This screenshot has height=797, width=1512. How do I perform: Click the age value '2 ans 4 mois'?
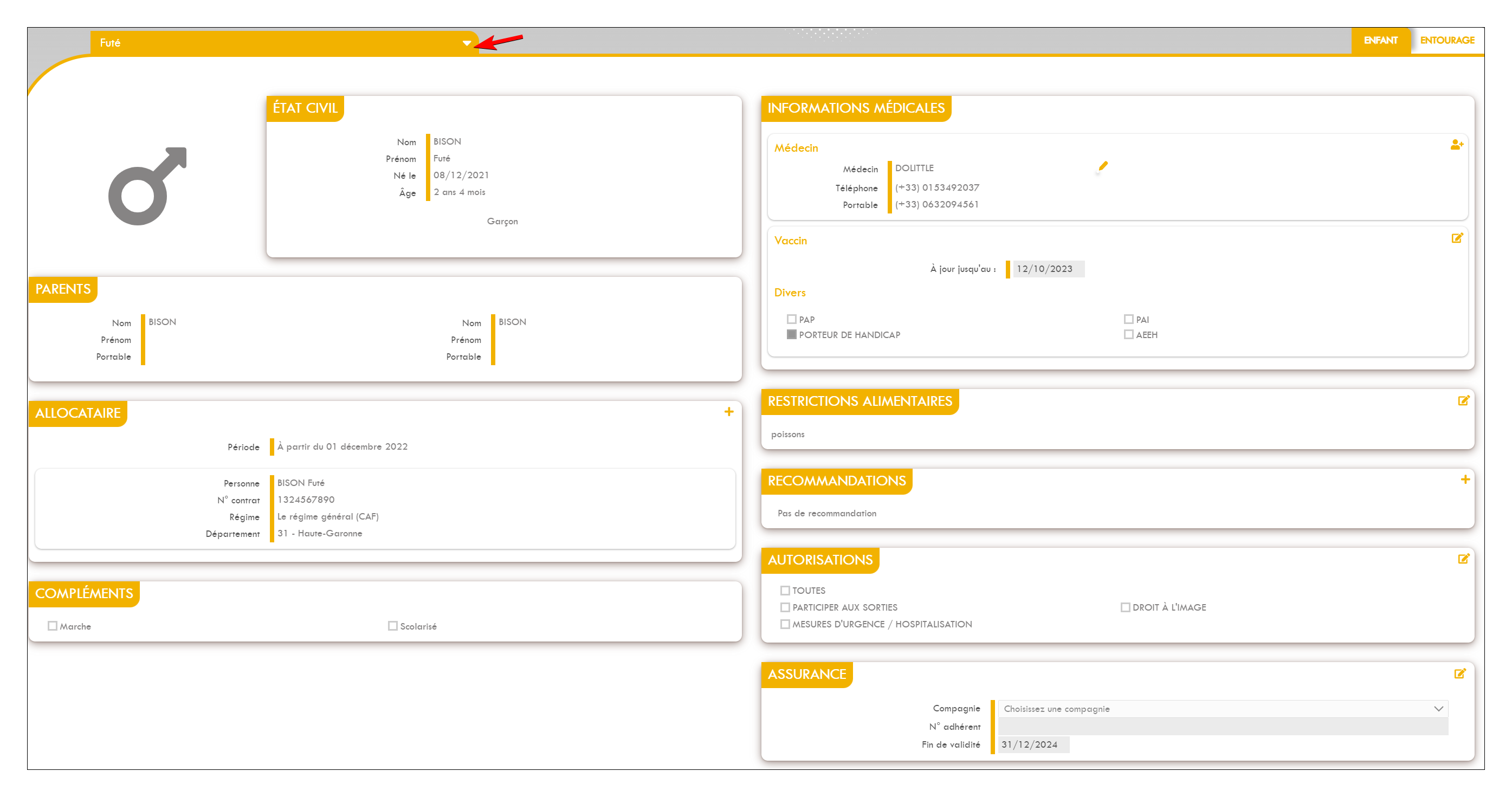[x=459, y=192]
